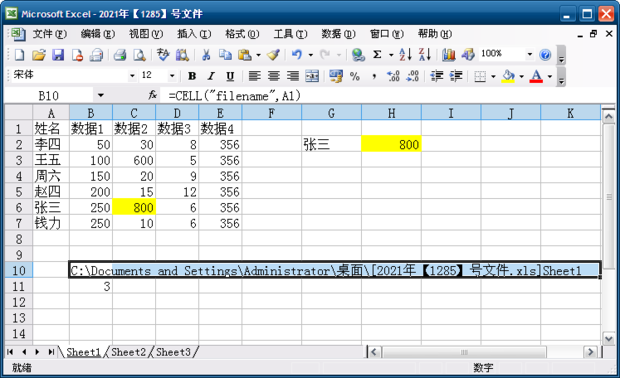Open the Print Preview tool
The height and width of the screenshot is (378, 620).
(139, 55)
